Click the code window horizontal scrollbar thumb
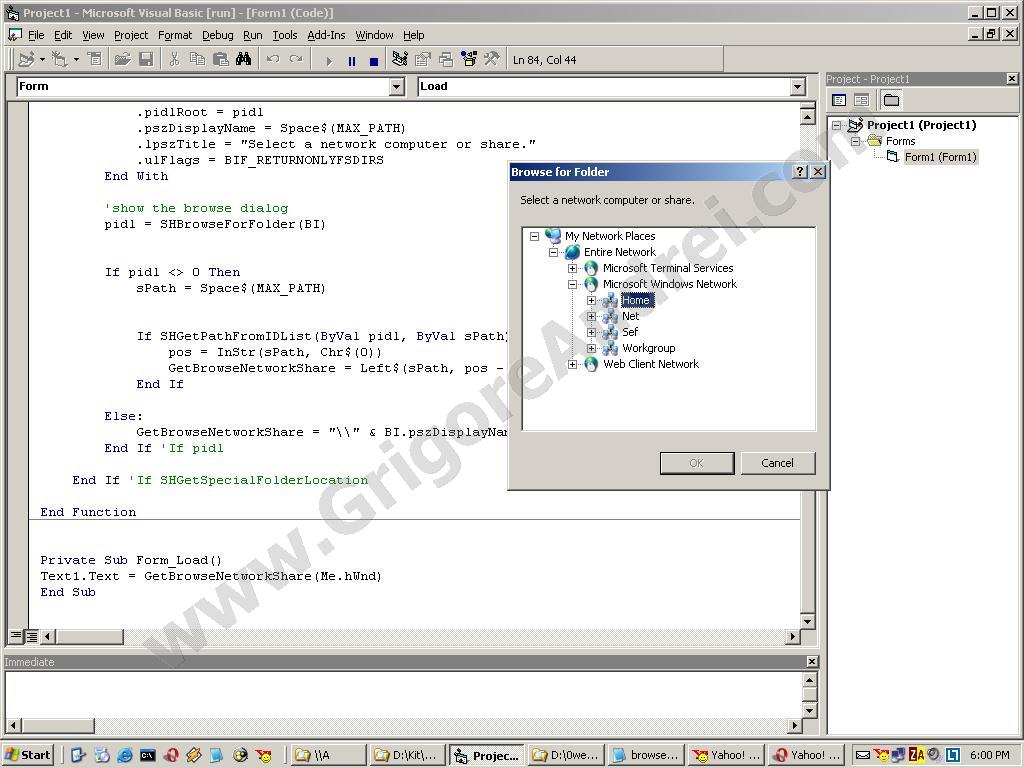Screen dimensions: 1024x768 click(89, 635)
